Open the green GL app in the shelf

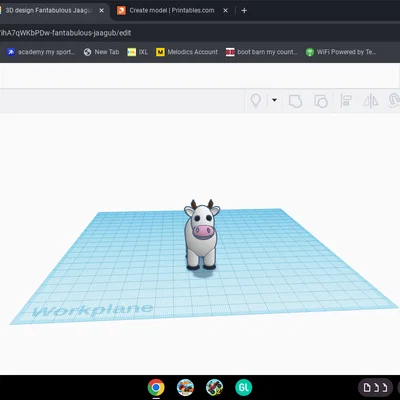coord(244,387)
